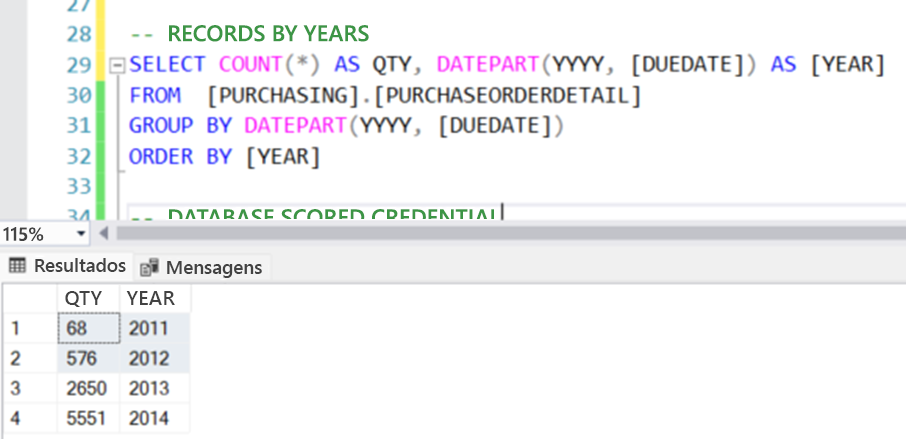Select the YEAR cell 2011
This screenshot has height=439, width=906.
pyautogui.click(x=155, y=328)
